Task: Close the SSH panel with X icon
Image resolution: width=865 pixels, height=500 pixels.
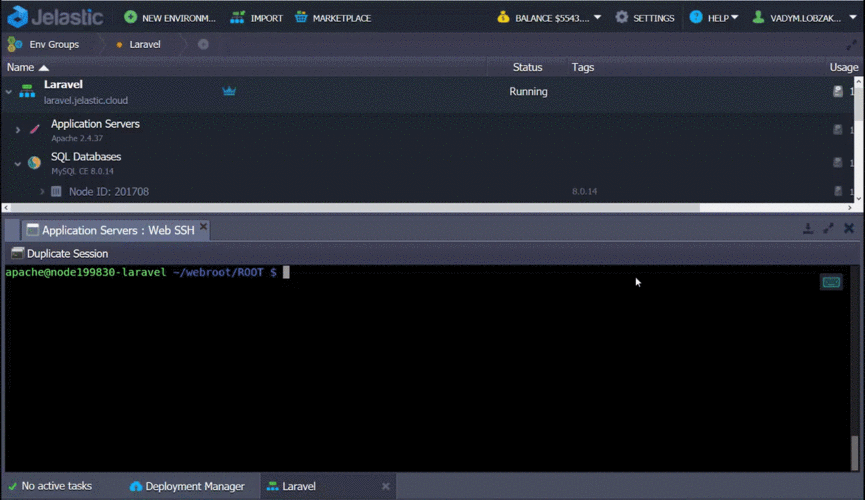Action: point(849,228)
